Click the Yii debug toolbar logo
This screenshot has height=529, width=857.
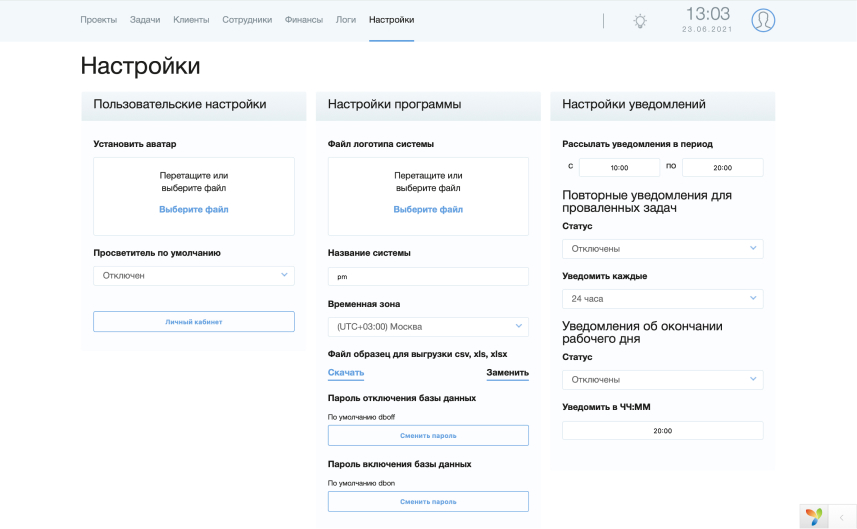pos(813,516)
